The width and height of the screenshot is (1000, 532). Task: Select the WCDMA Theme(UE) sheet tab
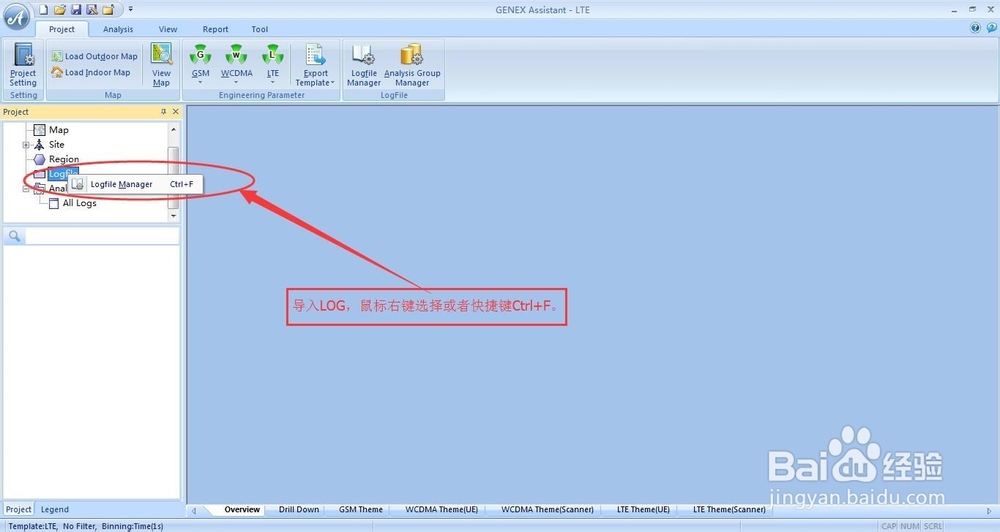[441, 509]
